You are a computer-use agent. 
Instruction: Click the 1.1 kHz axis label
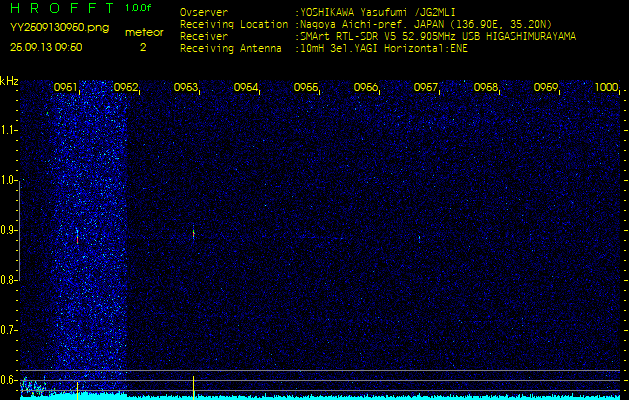coord(7,130)
